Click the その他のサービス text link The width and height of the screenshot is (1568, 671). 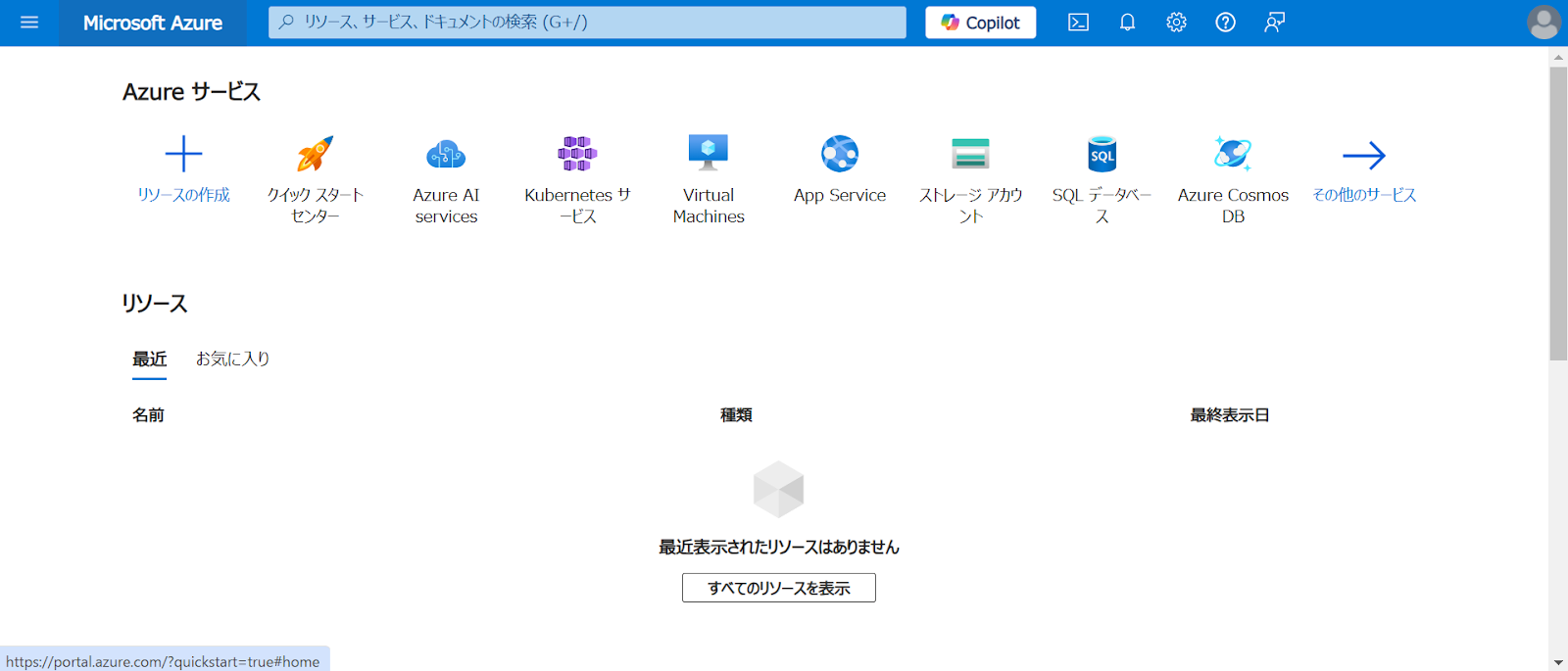[x=1364, y=195]
